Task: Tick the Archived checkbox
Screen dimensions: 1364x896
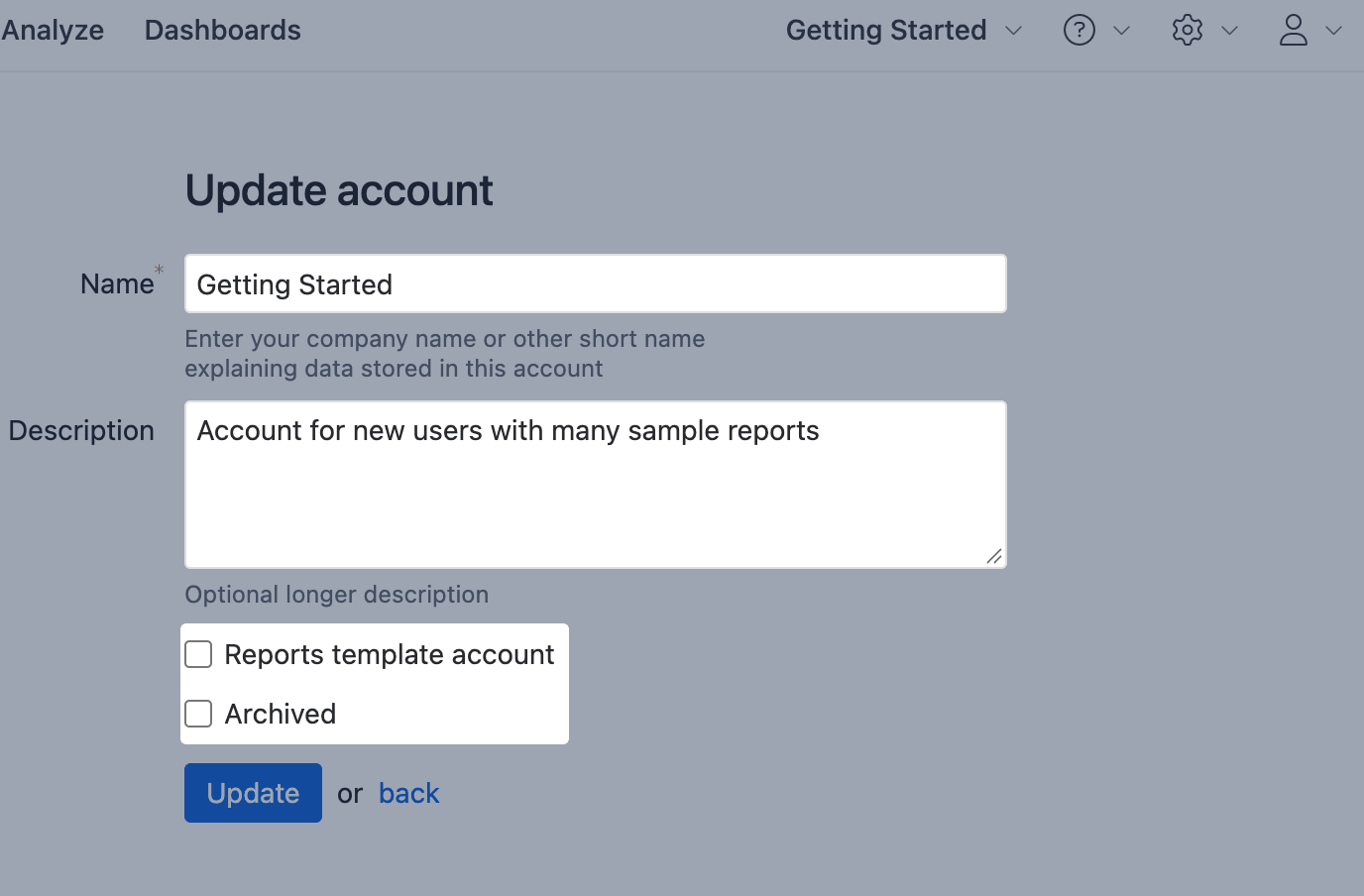Action: click(x=198, y=714)
